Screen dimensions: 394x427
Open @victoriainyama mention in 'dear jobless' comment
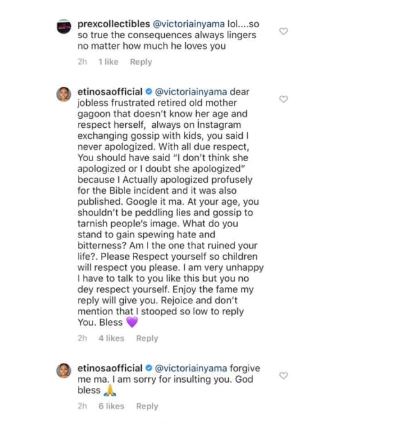click(x=191, y=92)
